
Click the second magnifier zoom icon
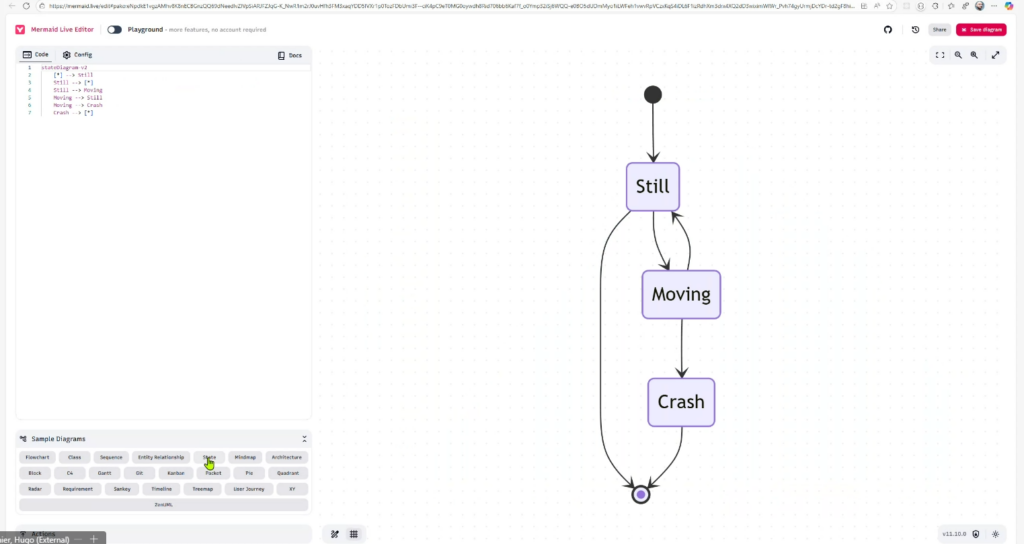974,55
